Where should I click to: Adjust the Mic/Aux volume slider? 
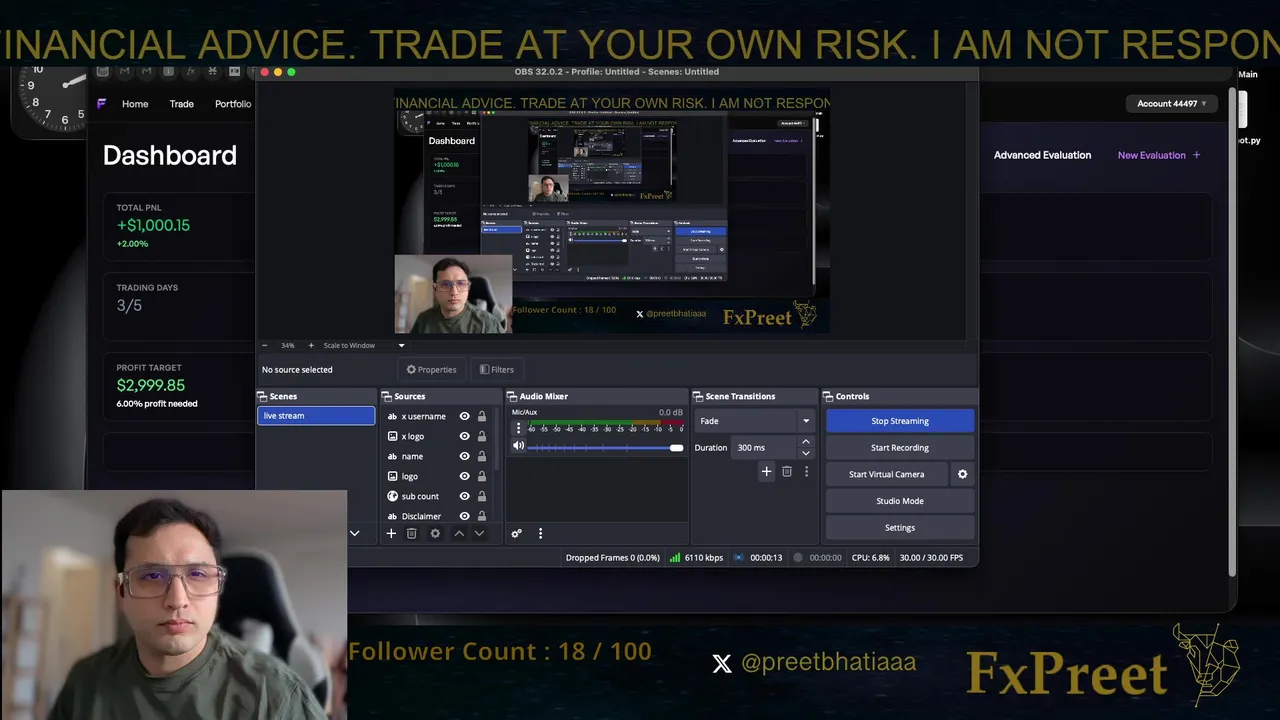point(605,447)
